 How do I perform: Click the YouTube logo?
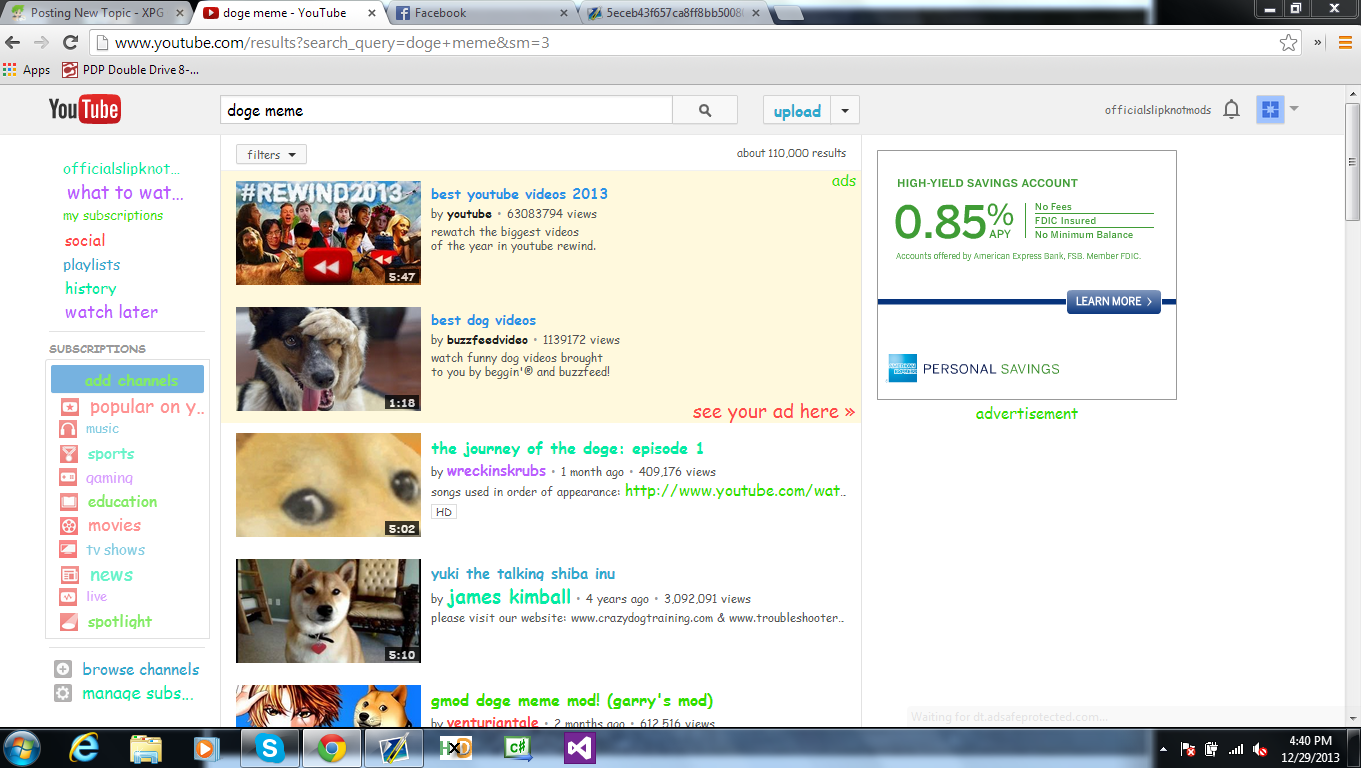(85, 110)
